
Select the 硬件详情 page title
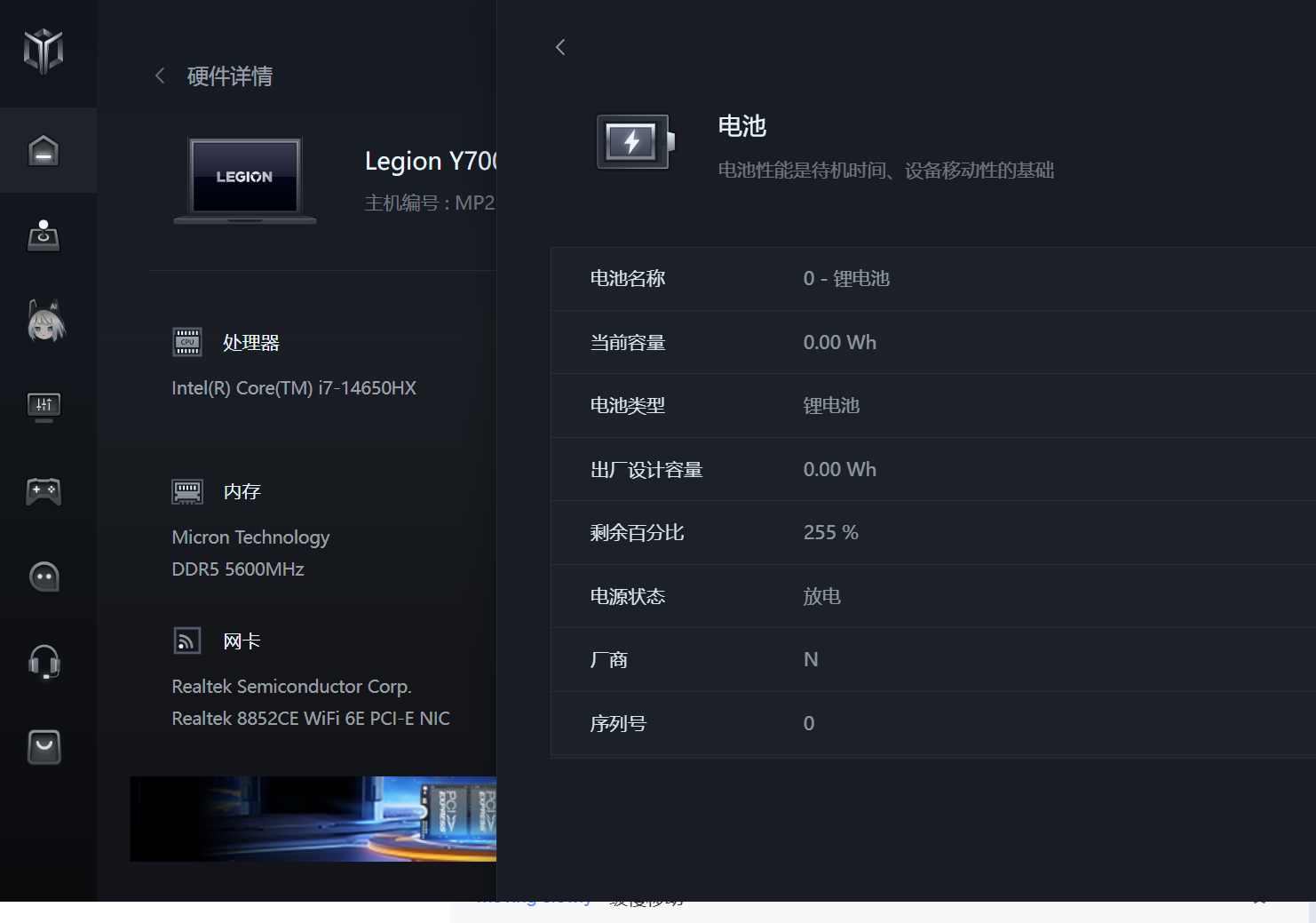230,76
